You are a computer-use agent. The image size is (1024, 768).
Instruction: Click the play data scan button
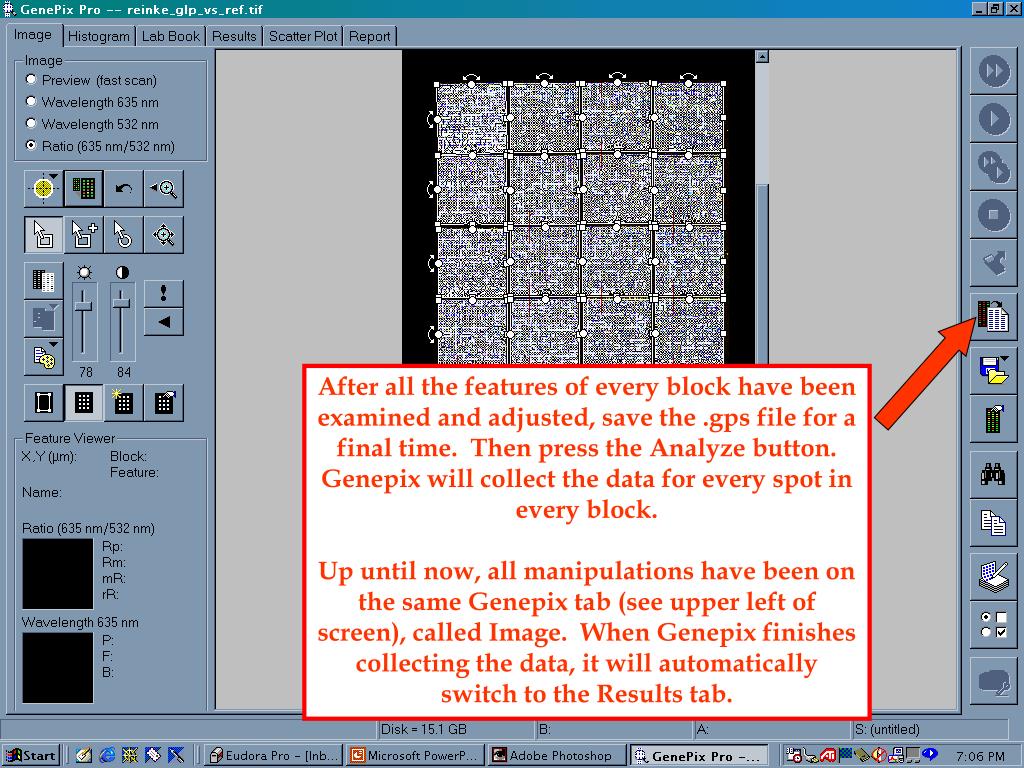[x=993, y=119]
